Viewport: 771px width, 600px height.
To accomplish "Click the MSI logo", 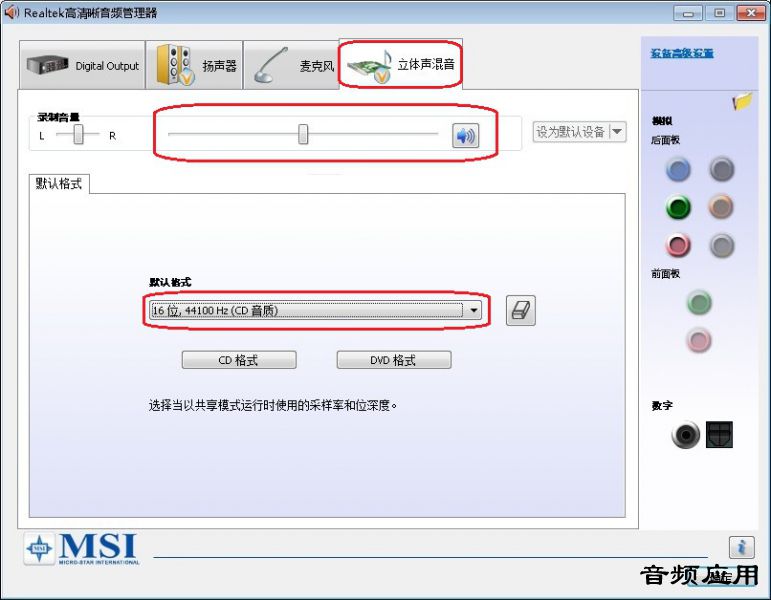I will point(83,548).
